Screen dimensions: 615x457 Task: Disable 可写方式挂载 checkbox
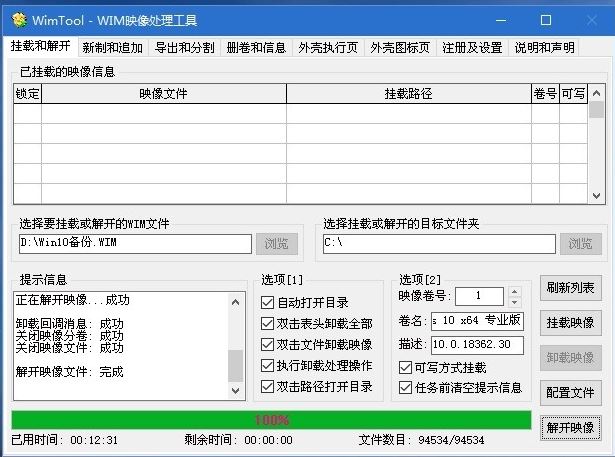point(405,367)
